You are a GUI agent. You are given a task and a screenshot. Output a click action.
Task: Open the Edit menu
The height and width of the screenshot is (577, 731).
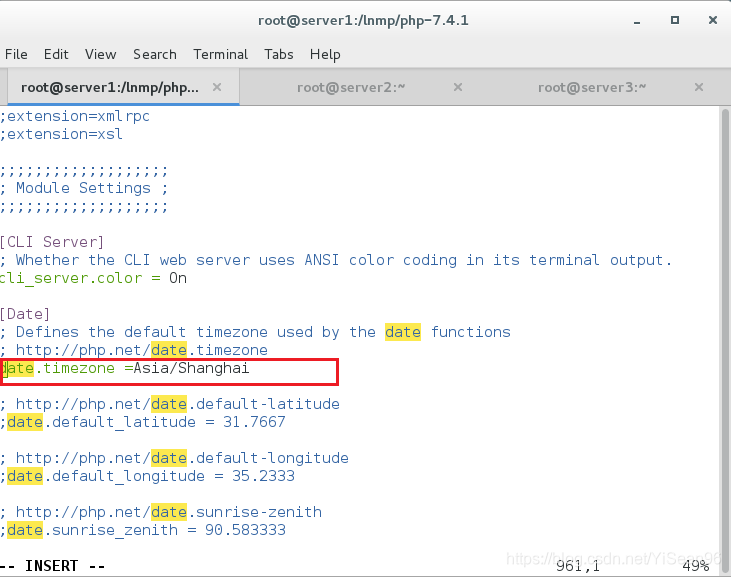tap(56, 55)
